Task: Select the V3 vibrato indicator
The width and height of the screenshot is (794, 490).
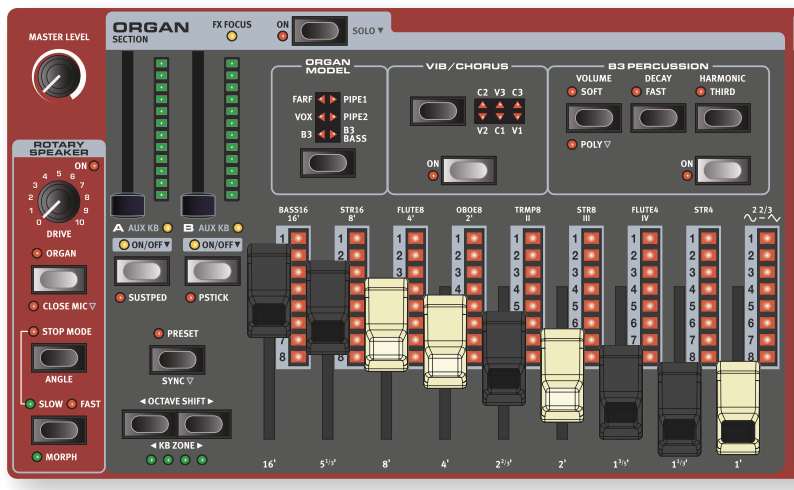Action: pyautogui.click(x=500, y=105)
